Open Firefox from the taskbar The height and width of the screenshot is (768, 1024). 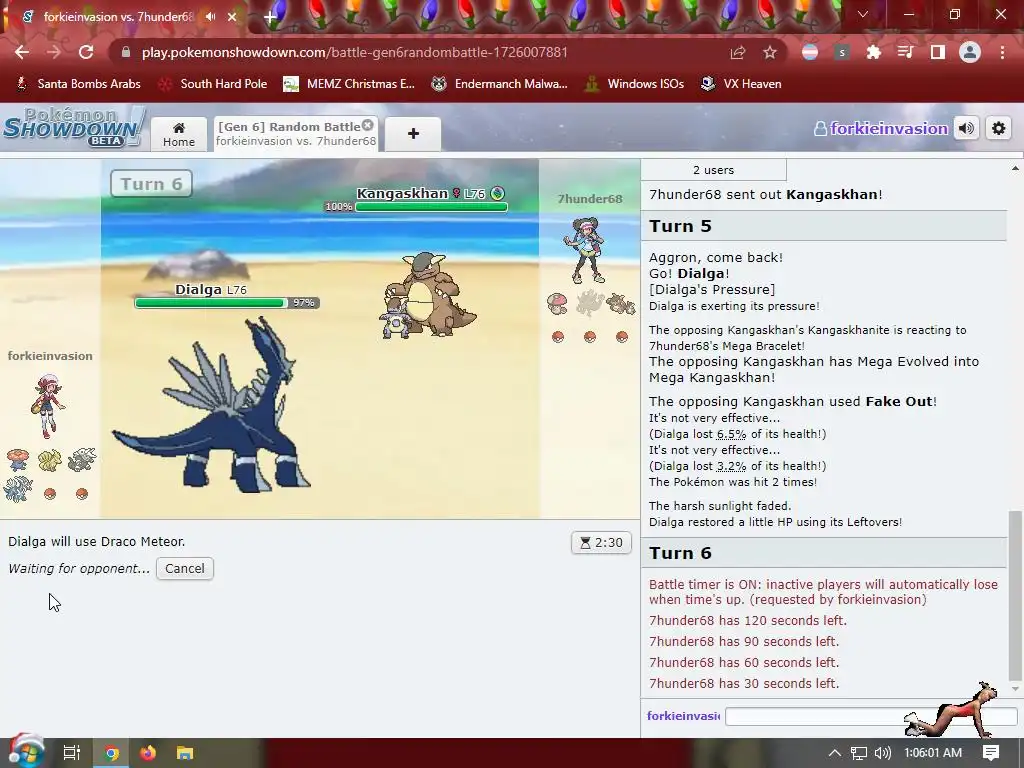click(x=148, y=753)
